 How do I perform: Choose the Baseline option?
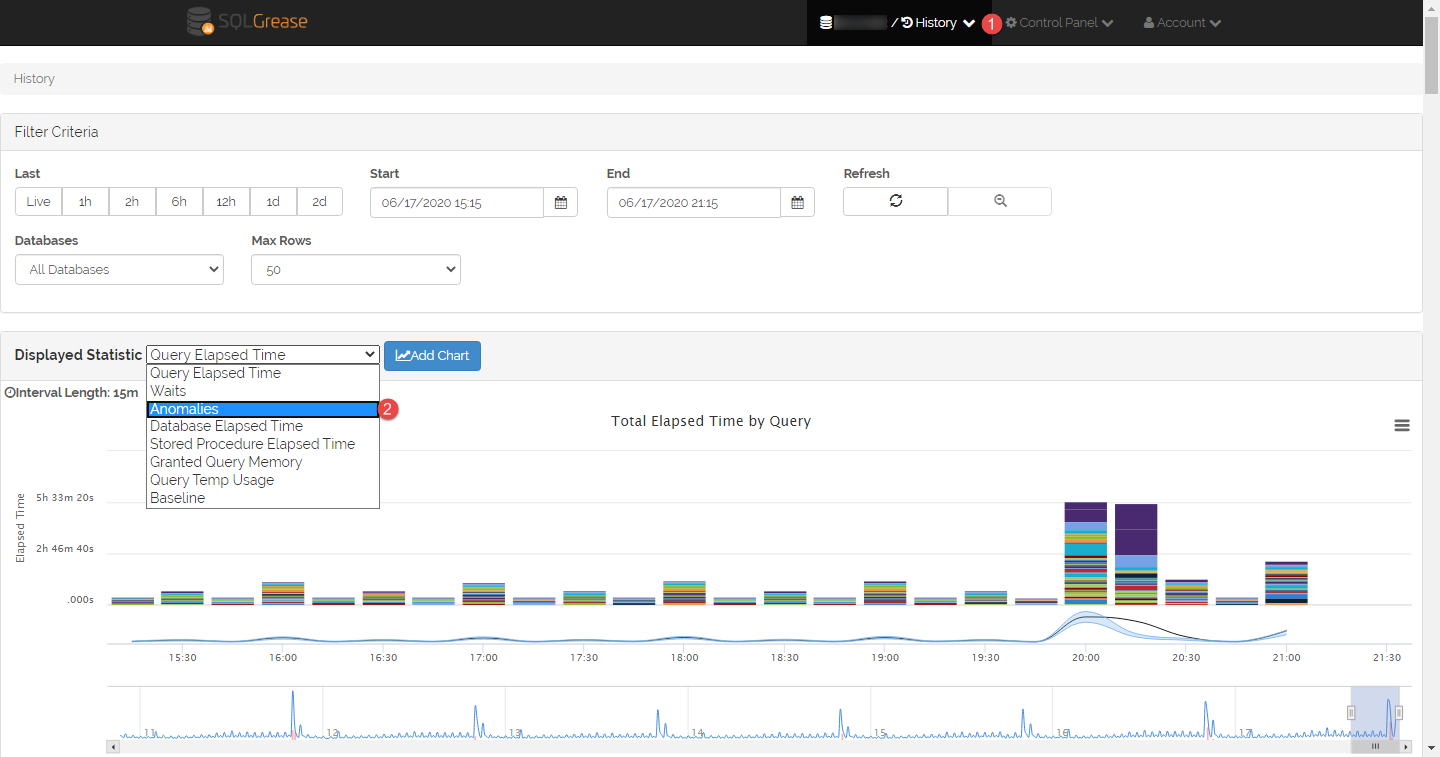point(263,498)
